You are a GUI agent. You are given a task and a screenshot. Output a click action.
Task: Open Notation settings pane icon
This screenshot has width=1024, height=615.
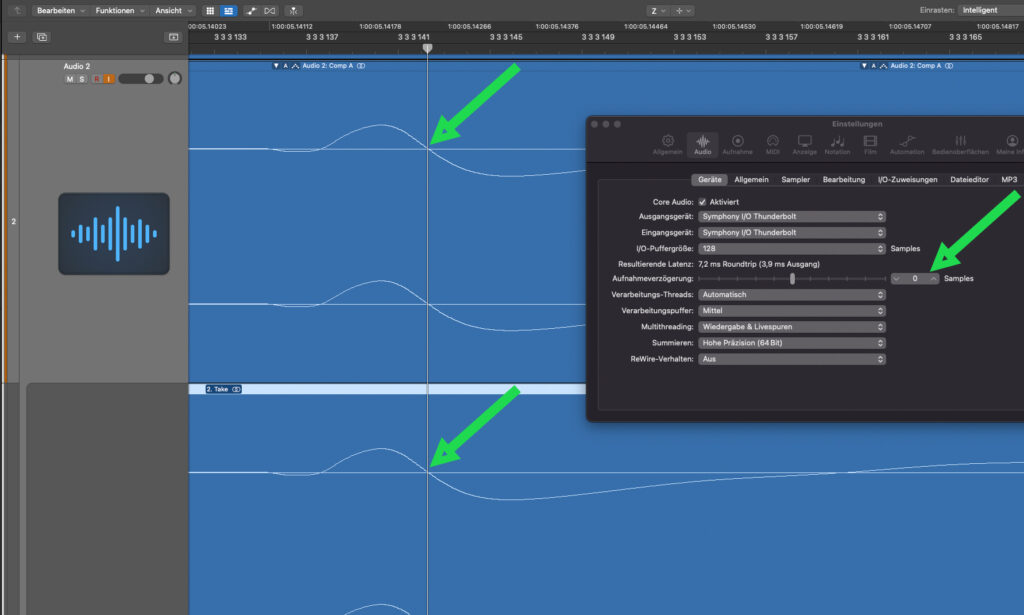click(x=837, y=145)
